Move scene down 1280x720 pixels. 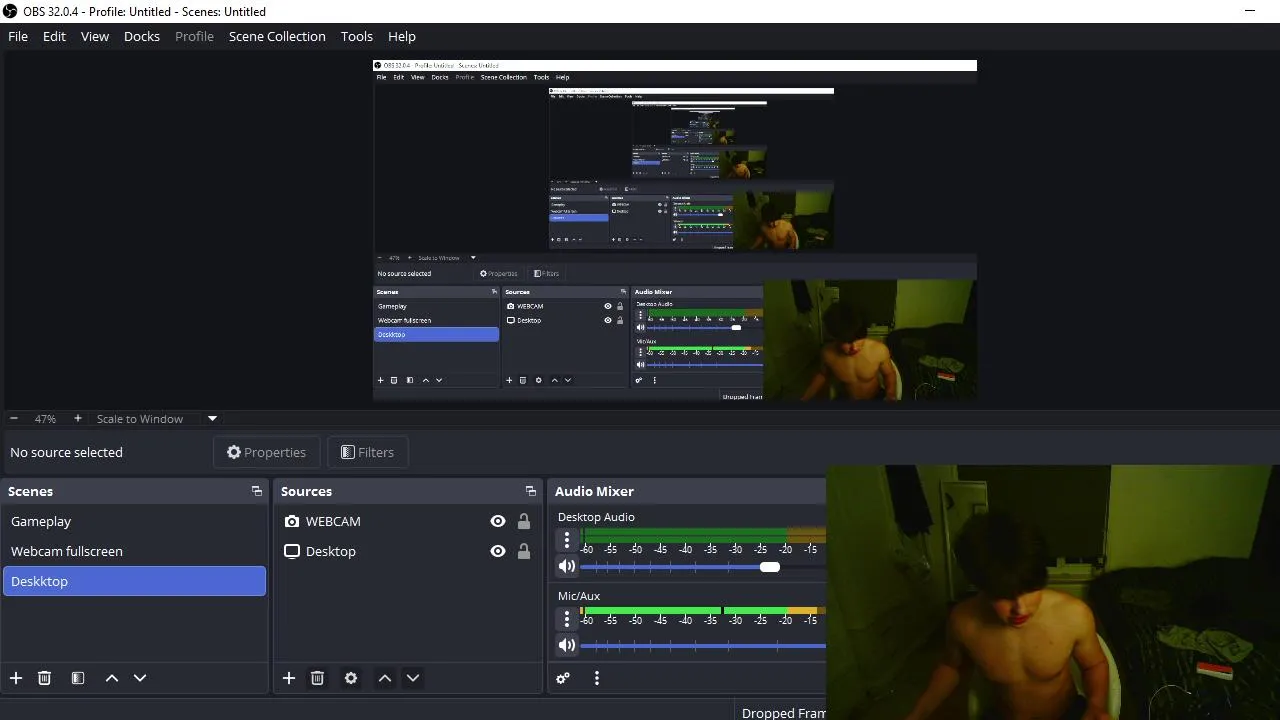140,678
